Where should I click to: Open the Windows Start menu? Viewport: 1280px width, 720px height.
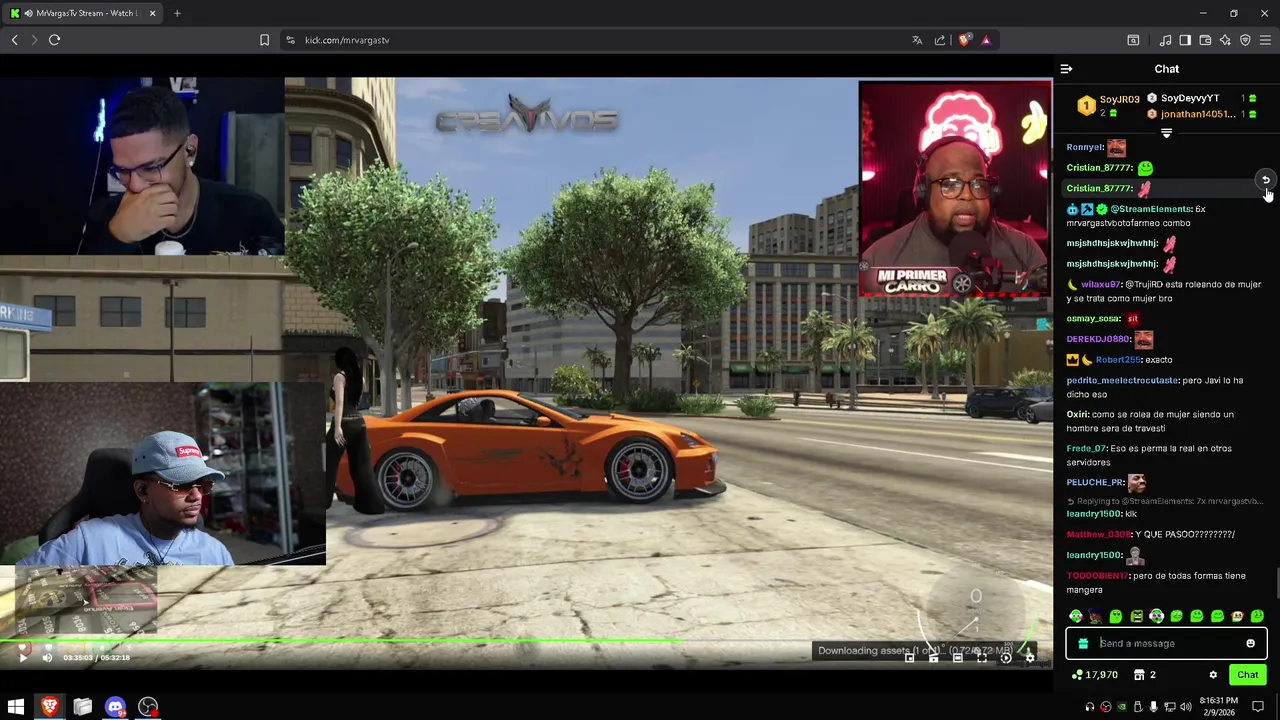[16, 707]
